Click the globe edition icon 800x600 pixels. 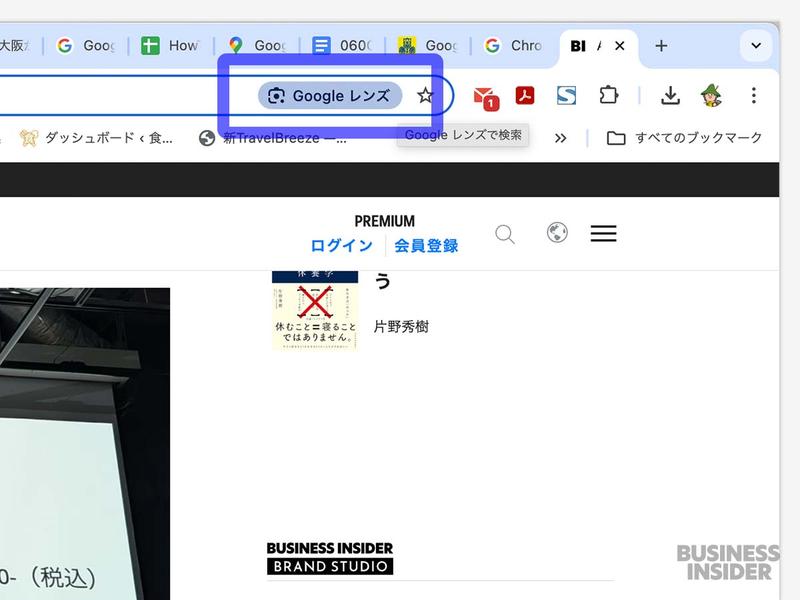click(557, 233)
